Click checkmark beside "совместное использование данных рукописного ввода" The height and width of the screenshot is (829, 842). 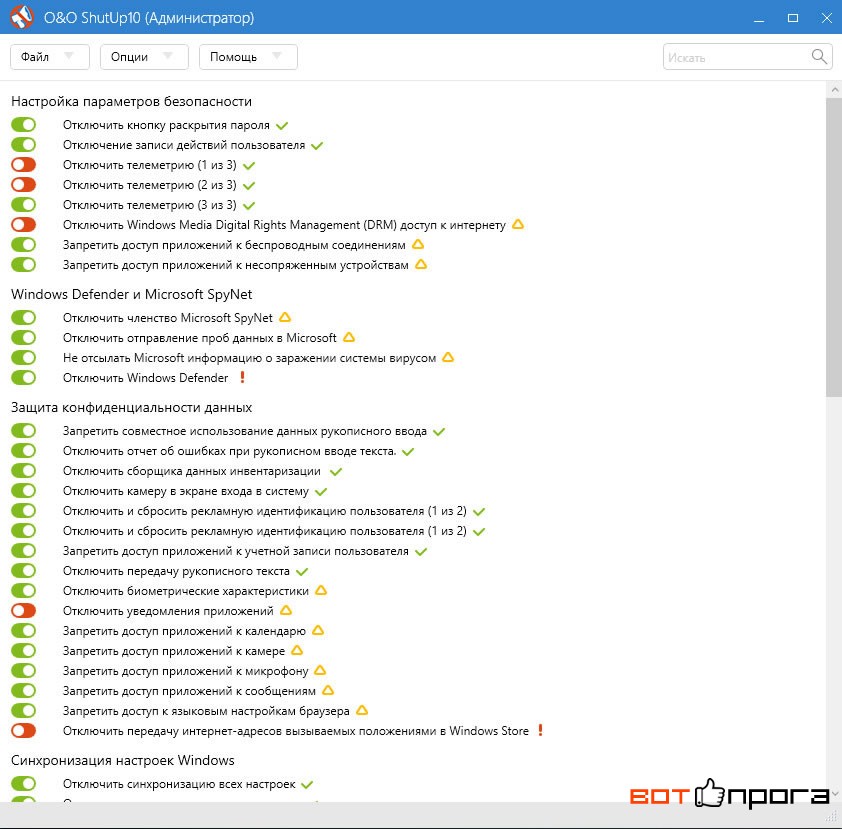click(x=439, y=432)
